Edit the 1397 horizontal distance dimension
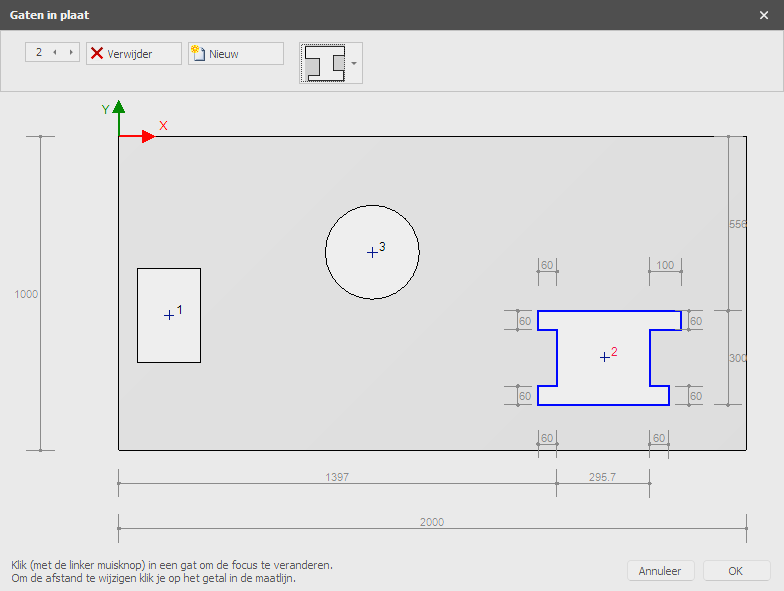The image size is (784, 591). [x=337, y=478]
